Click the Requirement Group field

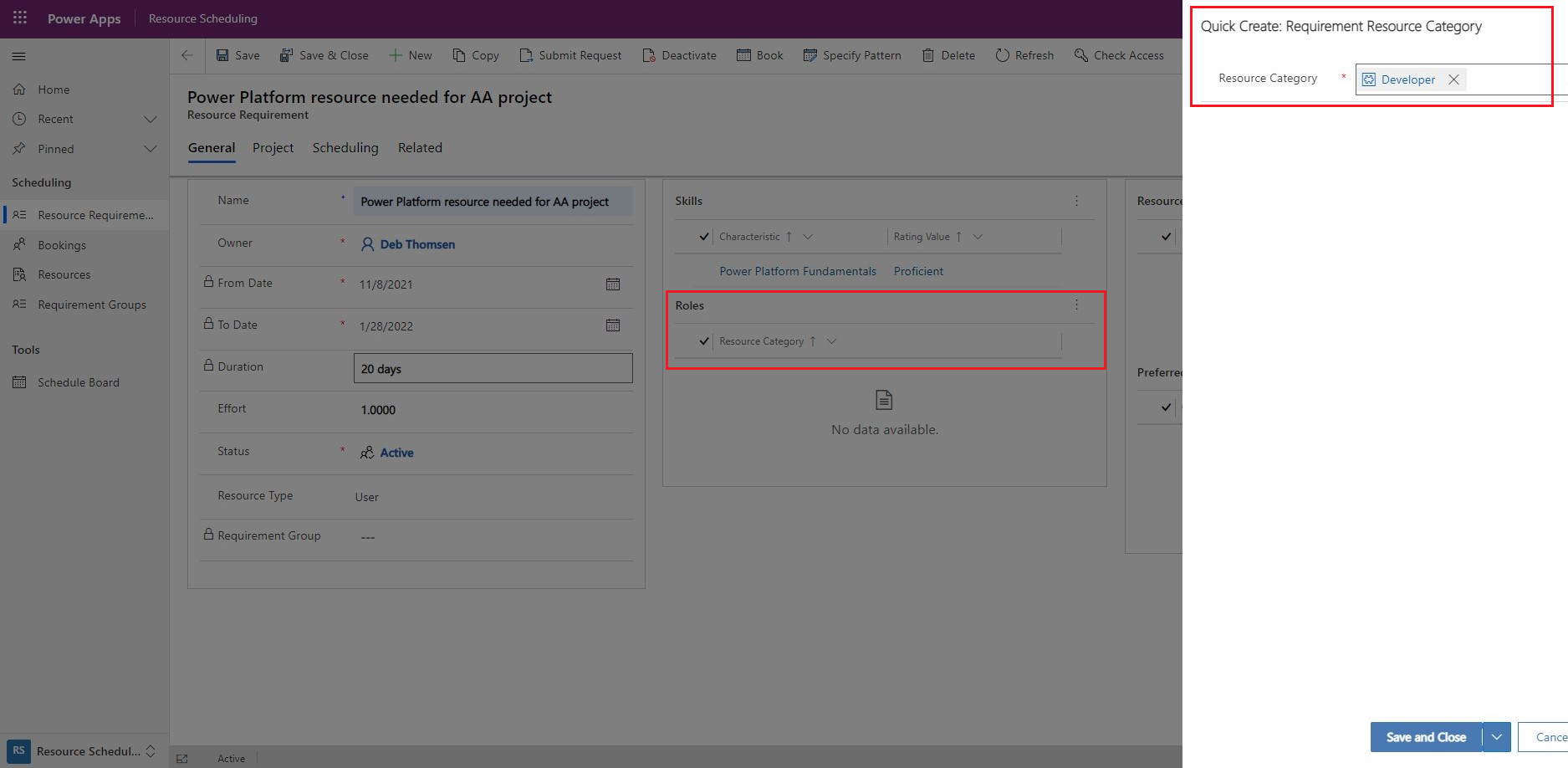(493, 537)
